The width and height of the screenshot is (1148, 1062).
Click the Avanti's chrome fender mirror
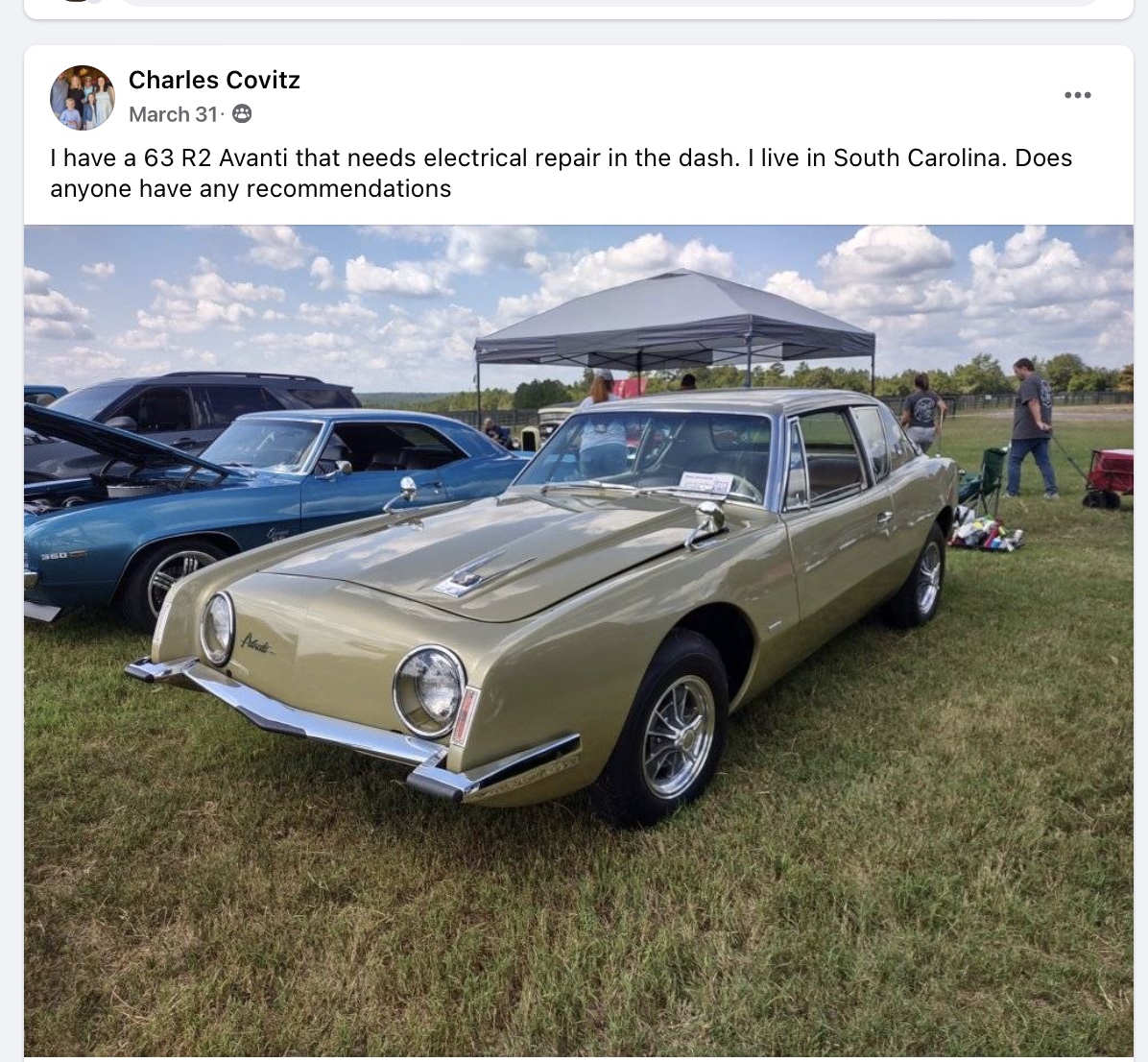pyautogui.click(x=706, y=522)
